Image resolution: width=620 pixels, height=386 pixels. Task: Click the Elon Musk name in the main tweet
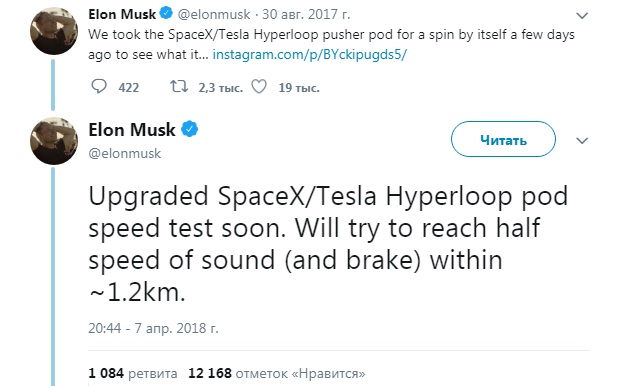[132, 129]
